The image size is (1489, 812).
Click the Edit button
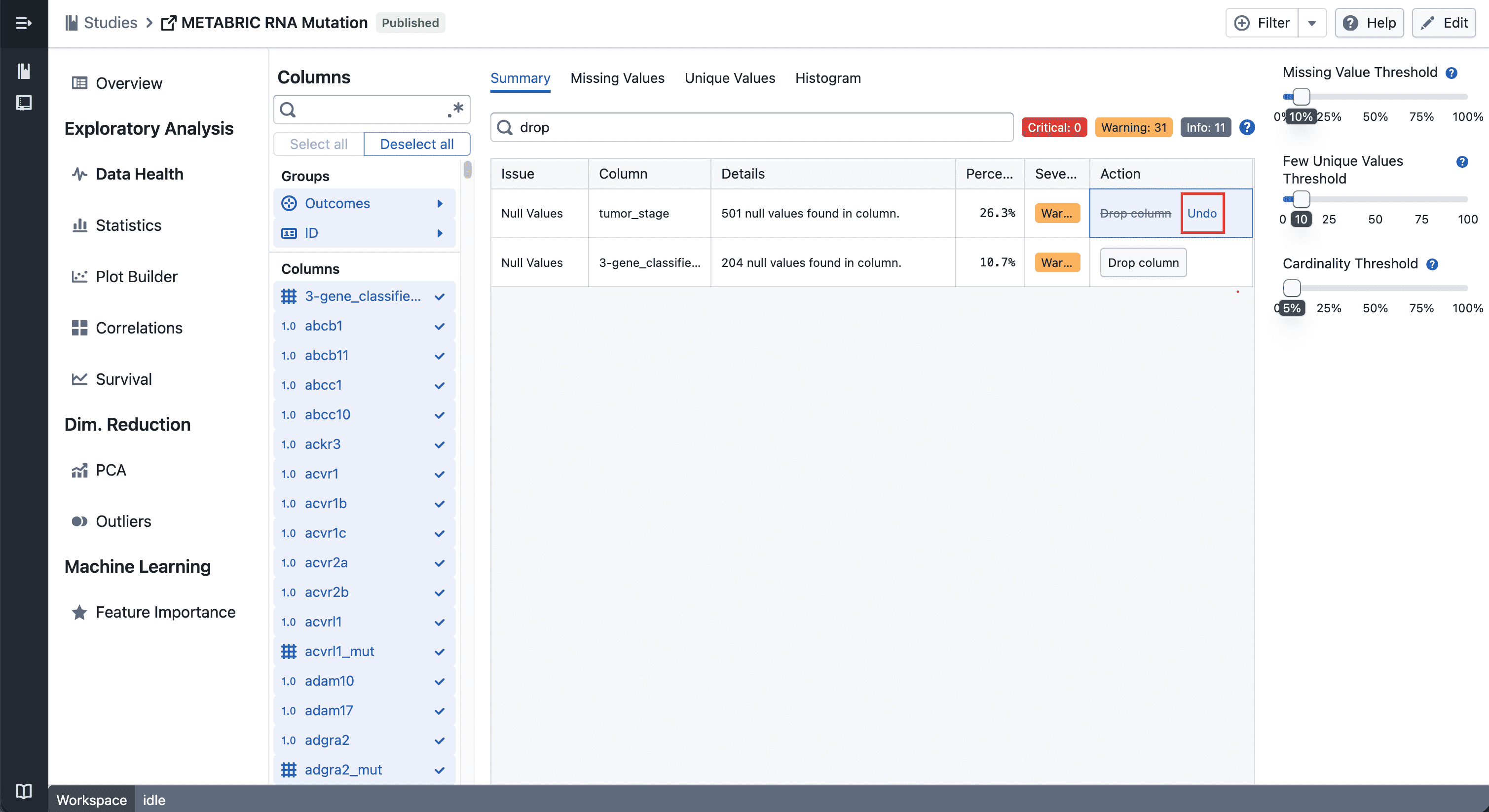click(1443, 23)
